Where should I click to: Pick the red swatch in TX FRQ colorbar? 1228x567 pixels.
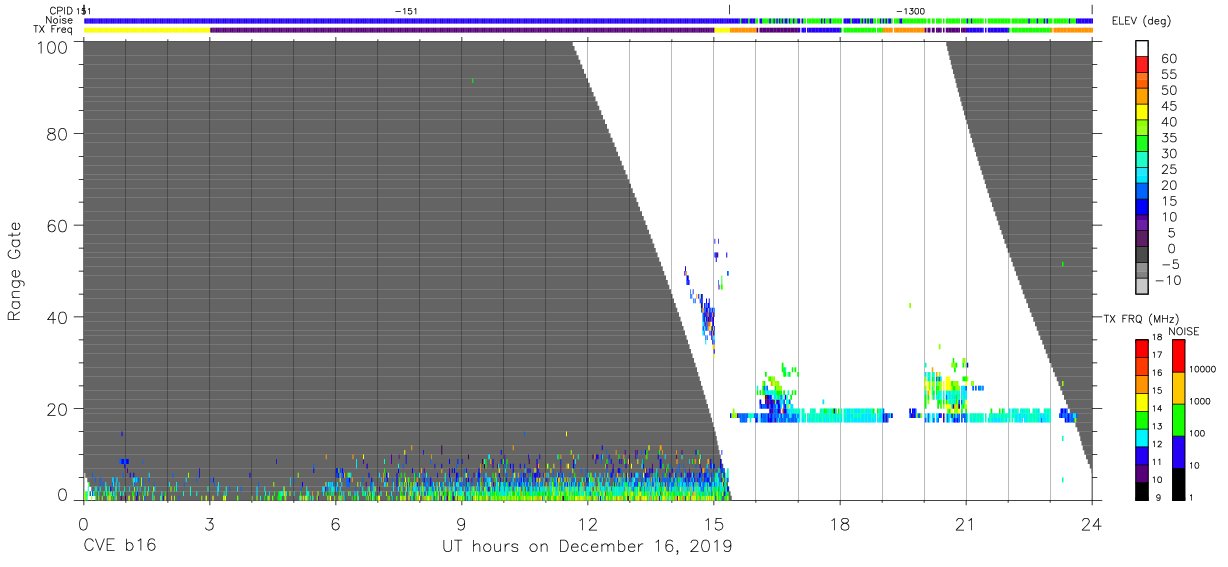1141,349
